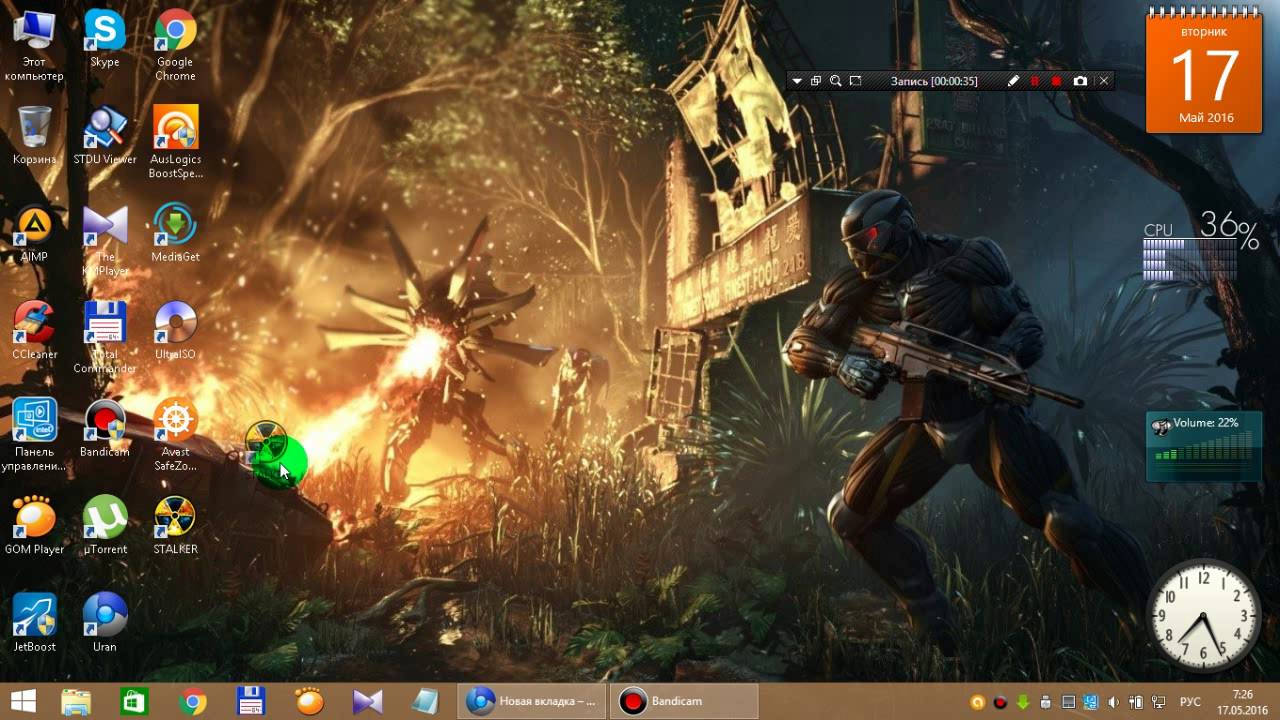Take a screenshot with the camera icon

(1080, 81)
